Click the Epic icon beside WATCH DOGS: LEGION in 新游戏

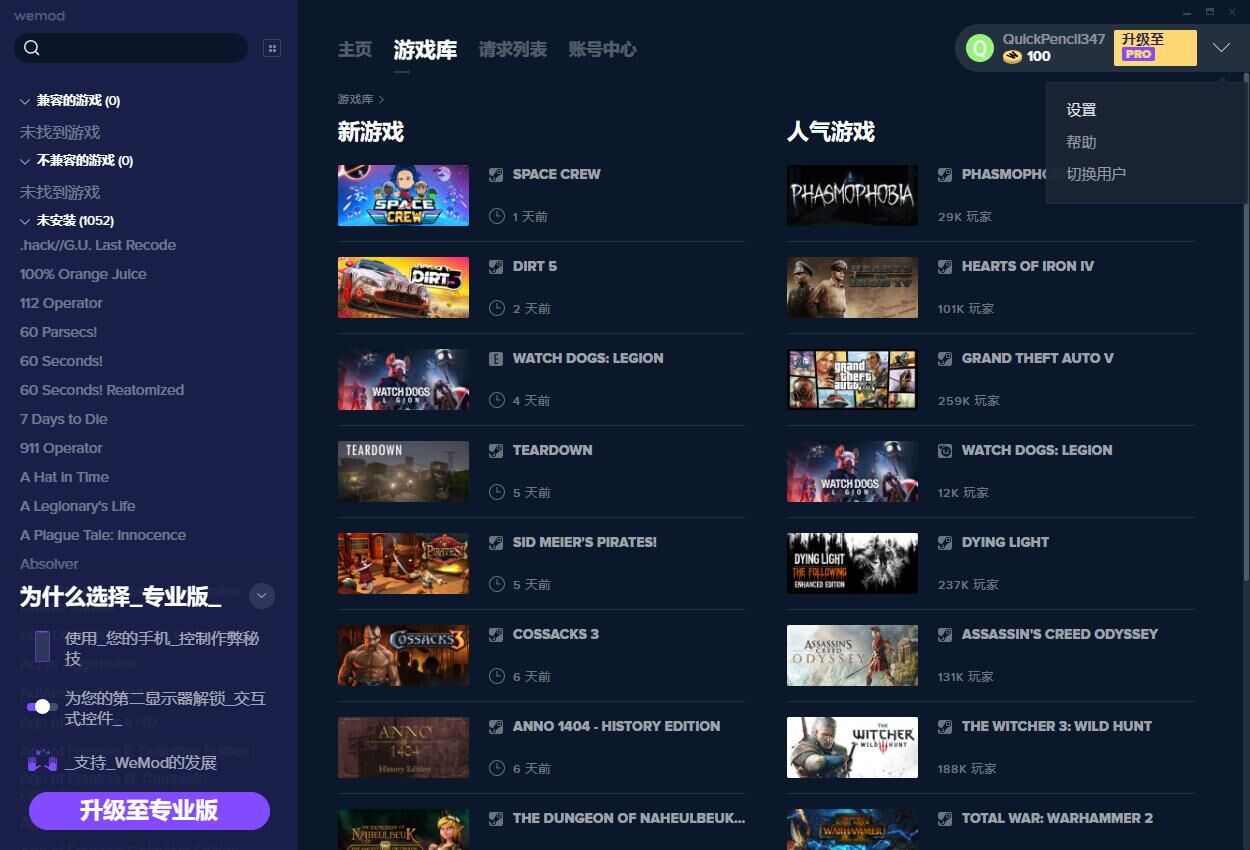(x=496, y=358)
